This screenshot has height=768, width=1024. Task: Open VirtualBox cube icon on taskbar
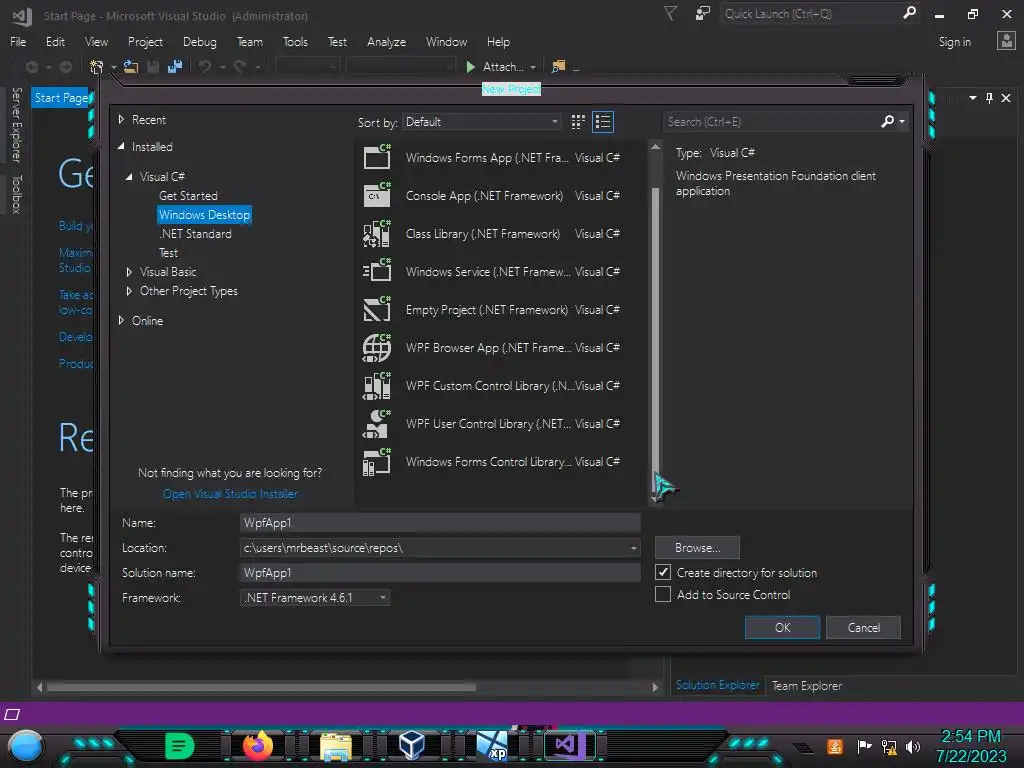coord(412,744)
